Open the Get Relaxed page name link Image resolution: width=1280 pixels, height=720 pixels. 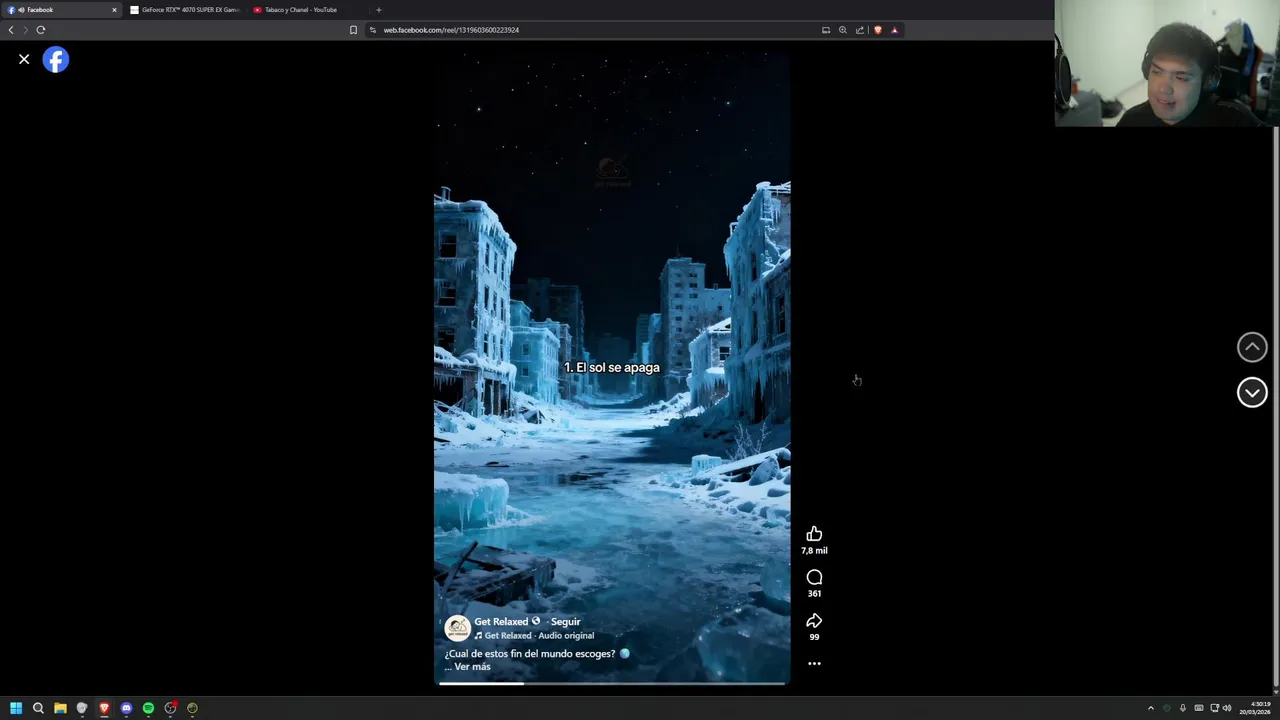click(500, 621)
